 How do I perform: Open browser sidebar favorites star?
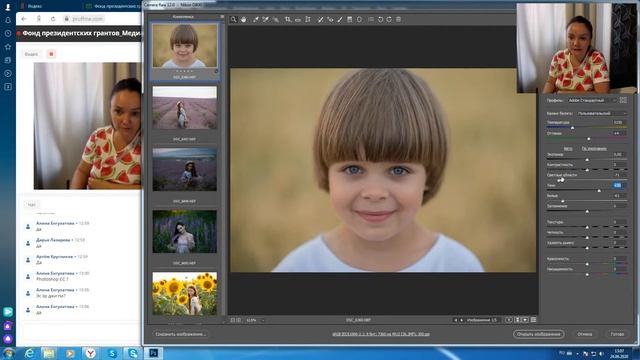point(8,47)
